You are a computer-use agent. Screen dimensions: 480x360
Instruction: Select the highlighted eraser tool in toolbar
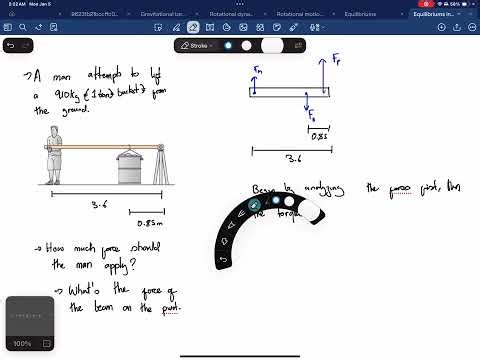(193, 27)
